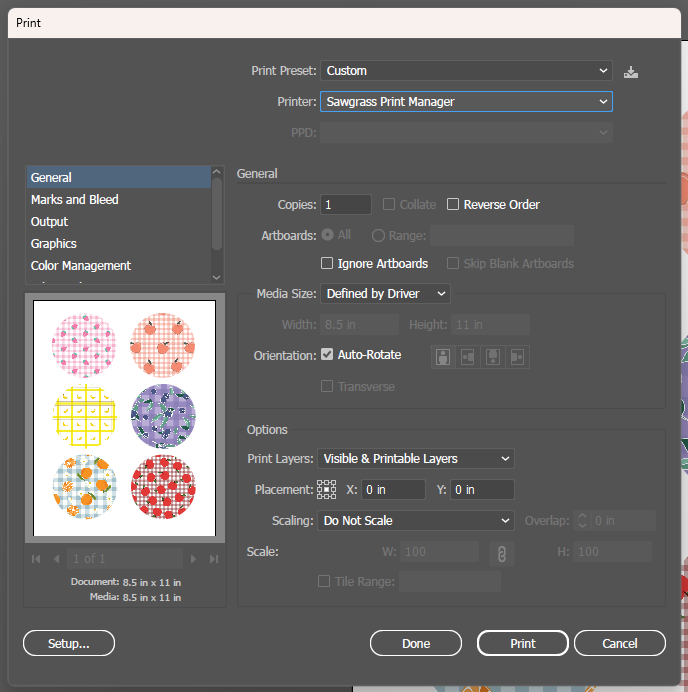Image resolution: width=688 pixels, height=692 pixels.
Task: Go to next page in preview
Action: (x=193, y=559)
